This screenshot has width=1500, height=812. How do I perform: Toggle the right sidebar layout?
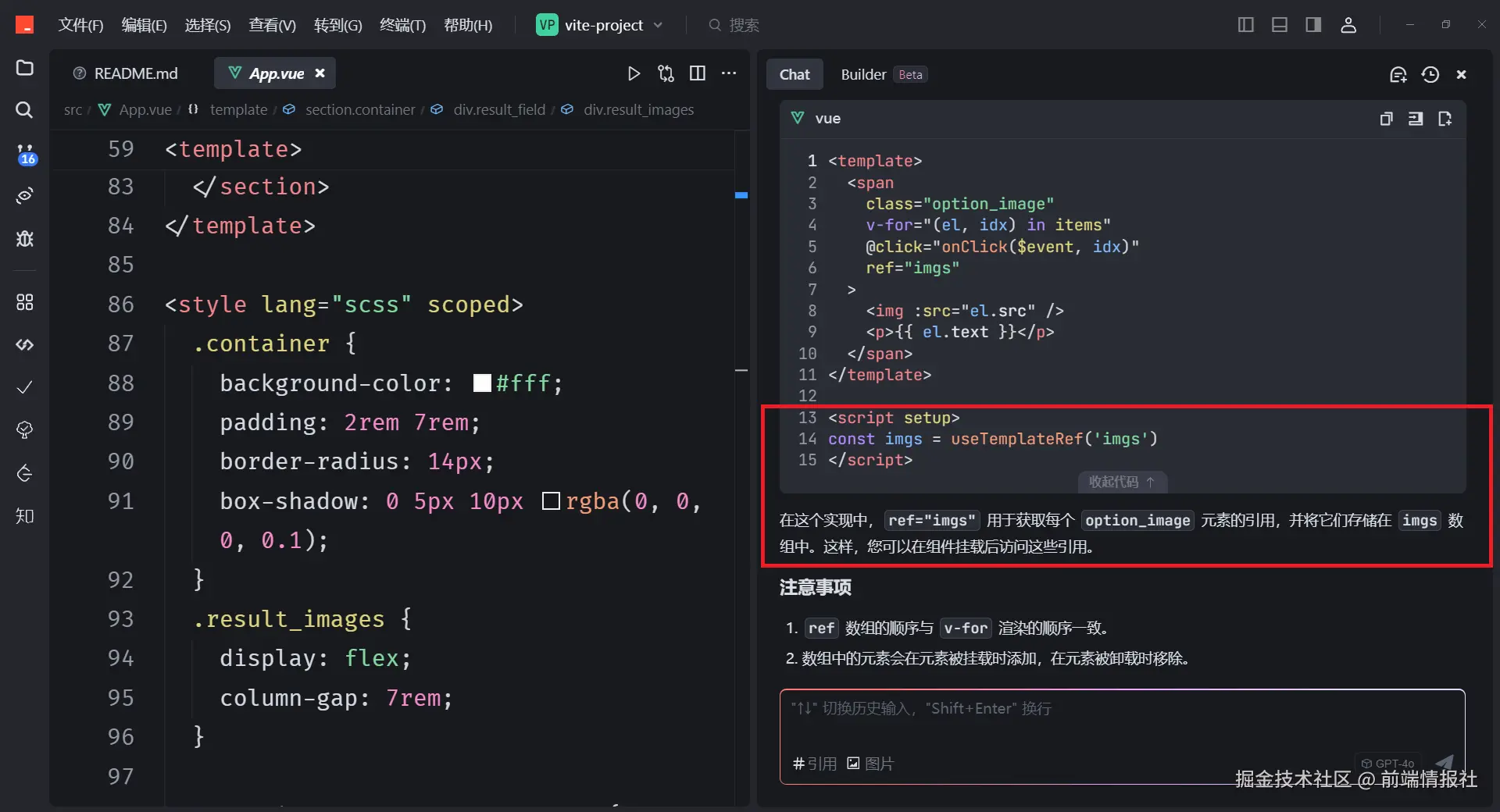click(1313, 25)
